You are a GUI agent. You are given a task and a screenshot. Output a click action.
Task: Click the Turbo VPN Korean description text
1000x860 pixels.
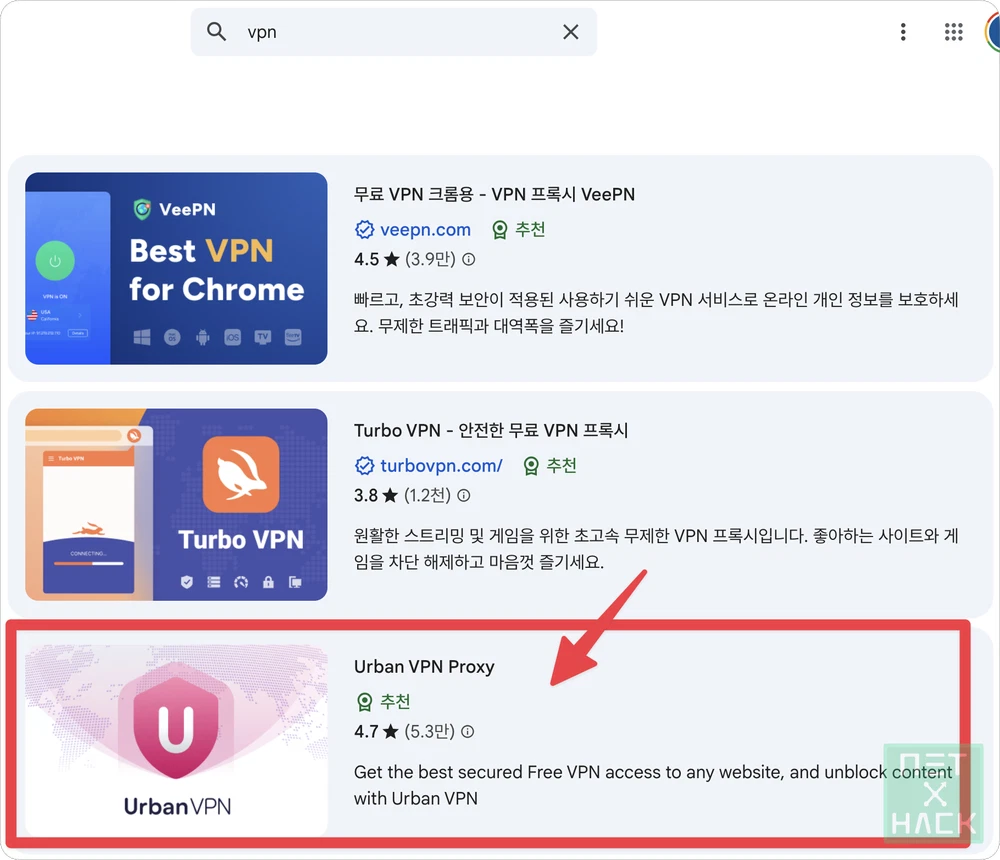(656, 549)
